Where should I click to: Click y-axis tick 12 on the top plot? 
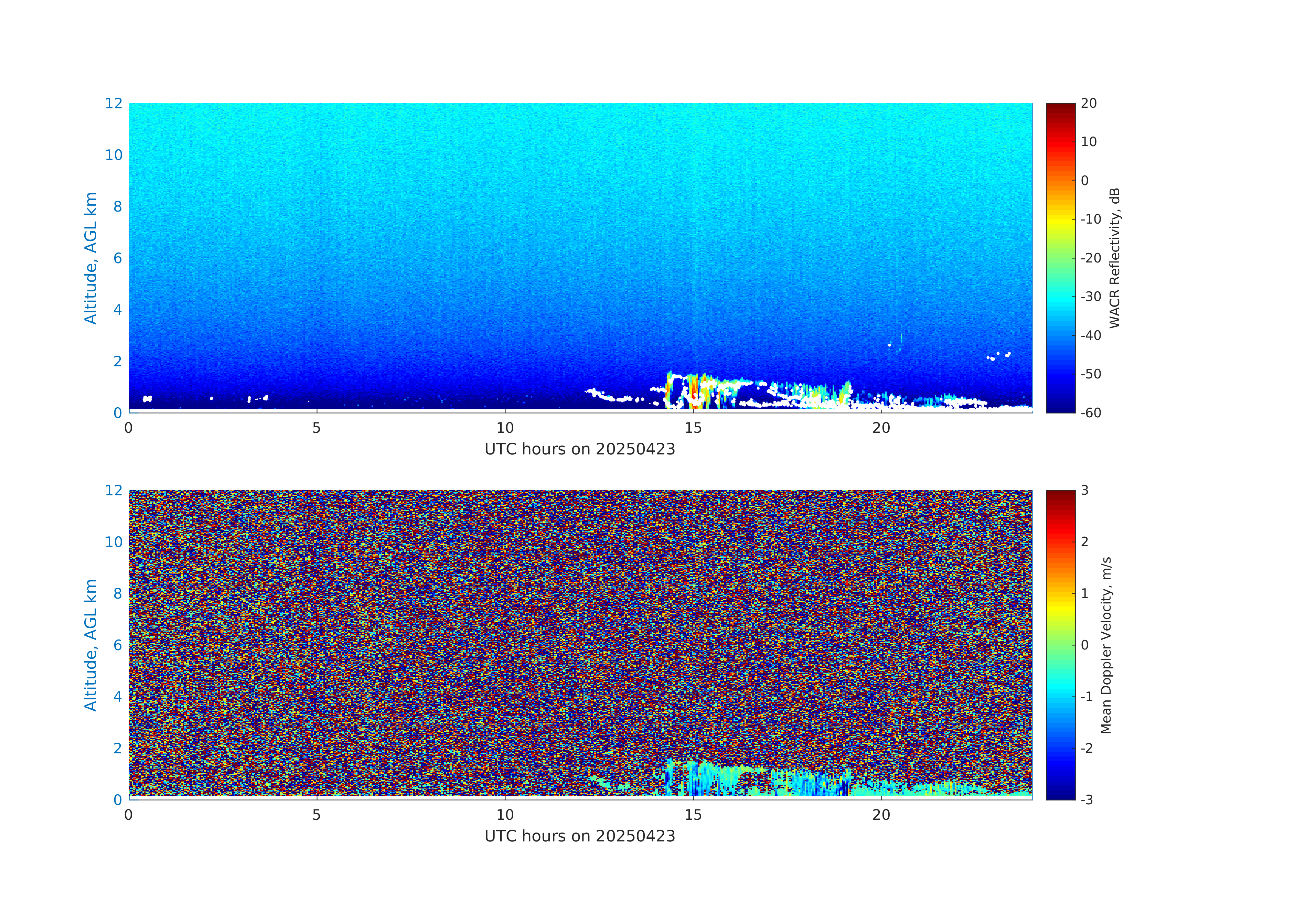[x=114, y=103]
